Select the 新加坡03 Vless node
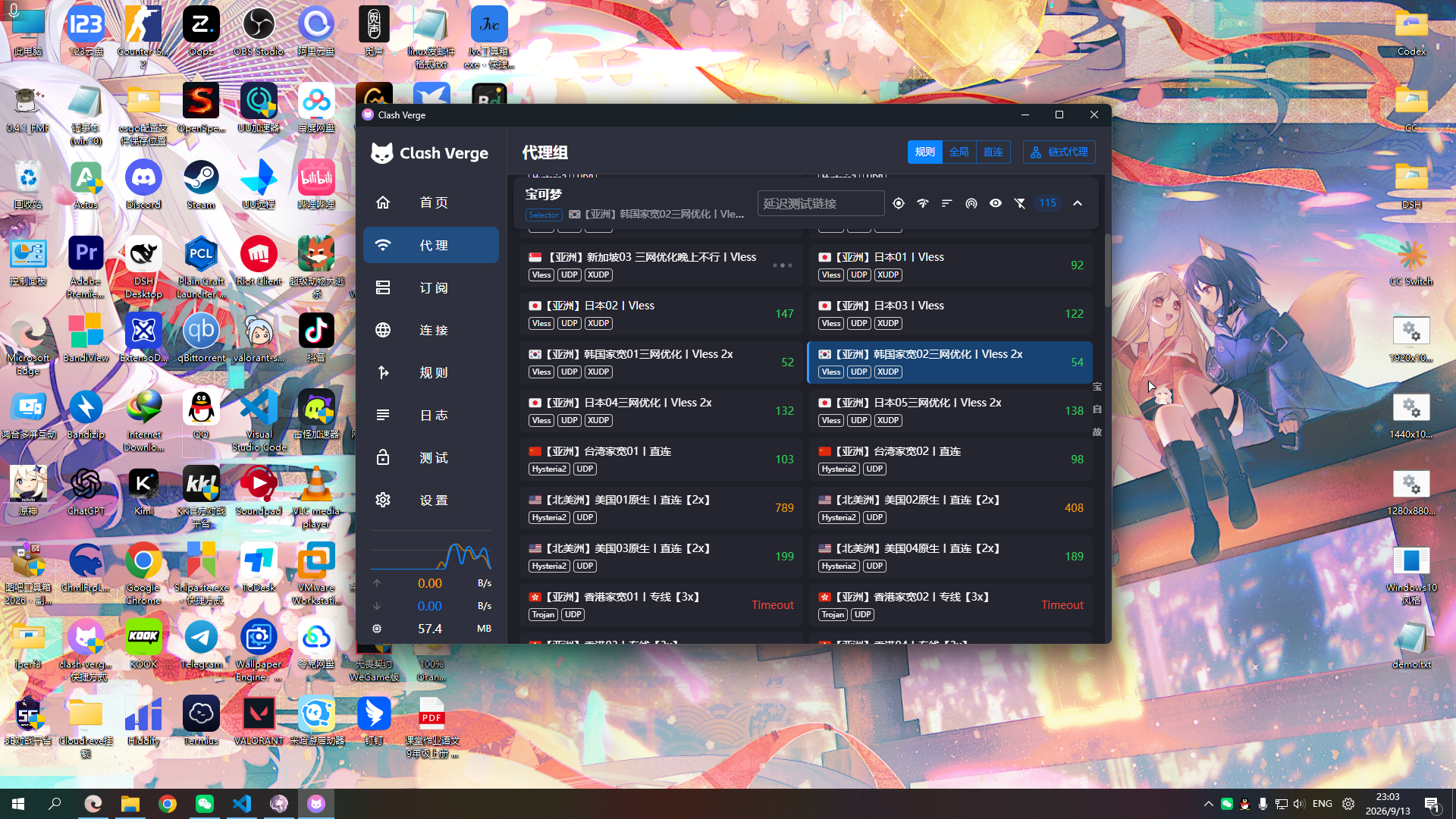This screenshot has height=819, width=1456. (661, 265)
